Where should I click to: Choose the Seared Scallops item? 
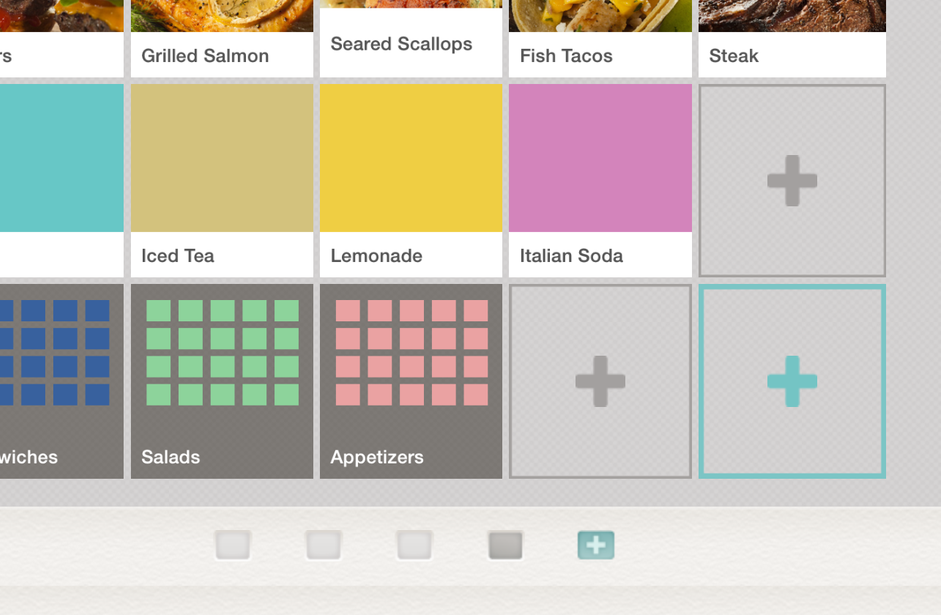click(411, 38)
